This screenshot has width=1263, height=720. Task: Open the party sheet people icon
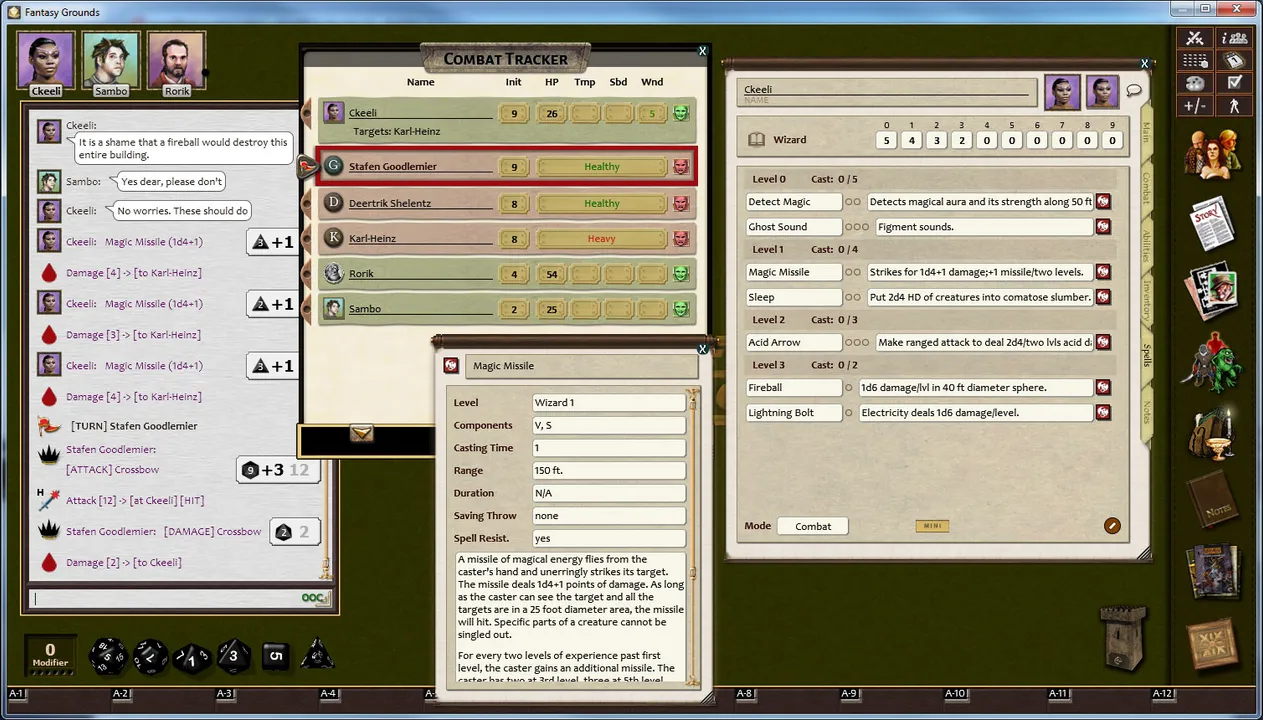(x=1234, y=38)
